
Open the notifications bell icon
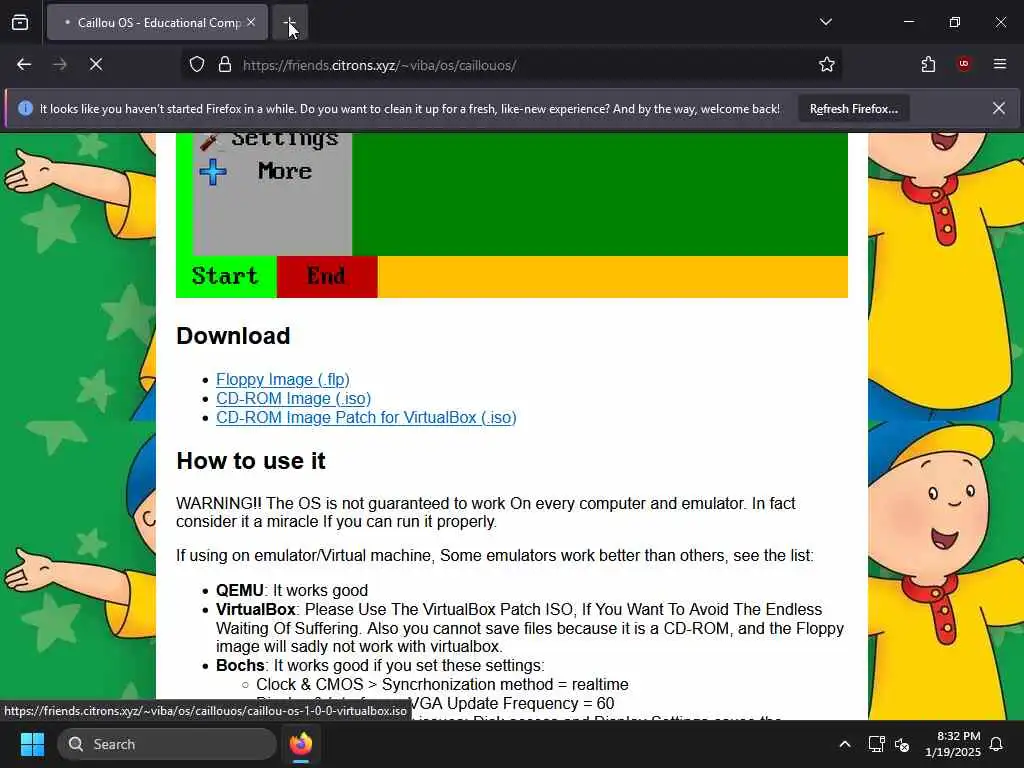(997, 744)
